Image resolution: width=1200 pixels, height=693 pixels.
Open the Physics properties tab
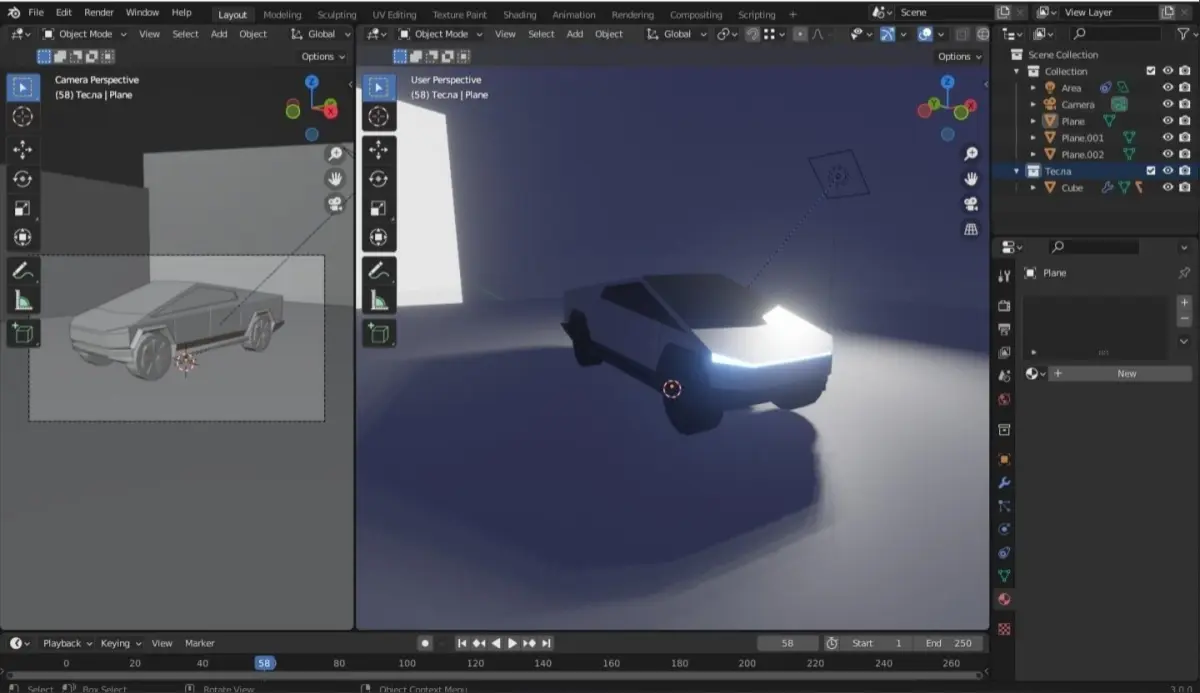tap(1005, 529)
